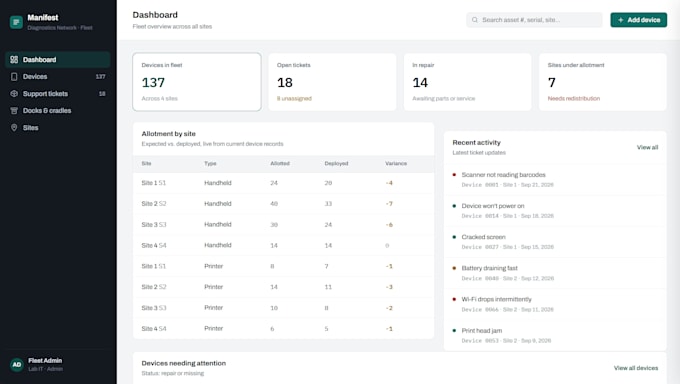
Task: Open the In repair card
Action: (x=468, y=82)
